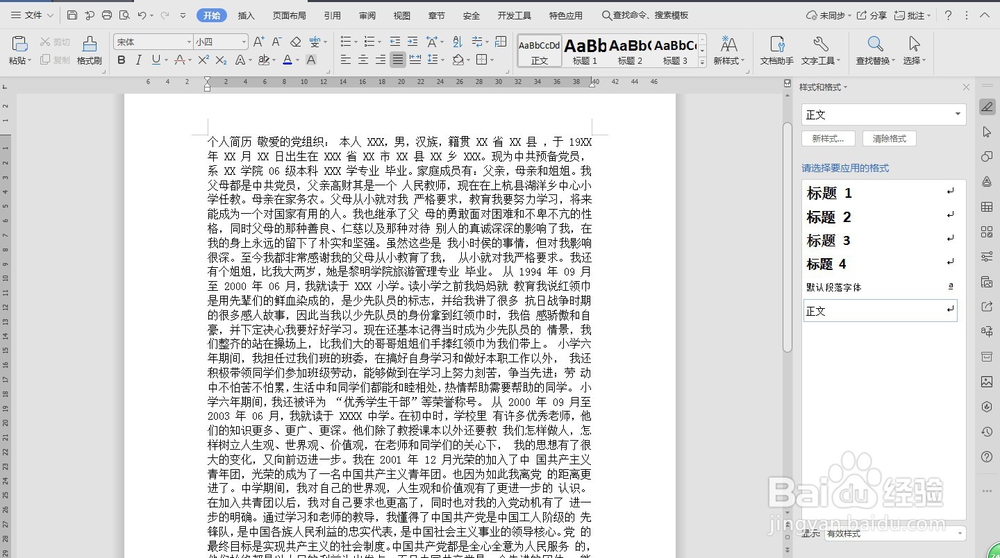Expand the style gallery more arrow
The width and height of the screenshot is (1000, 558).
coord(702,62)
